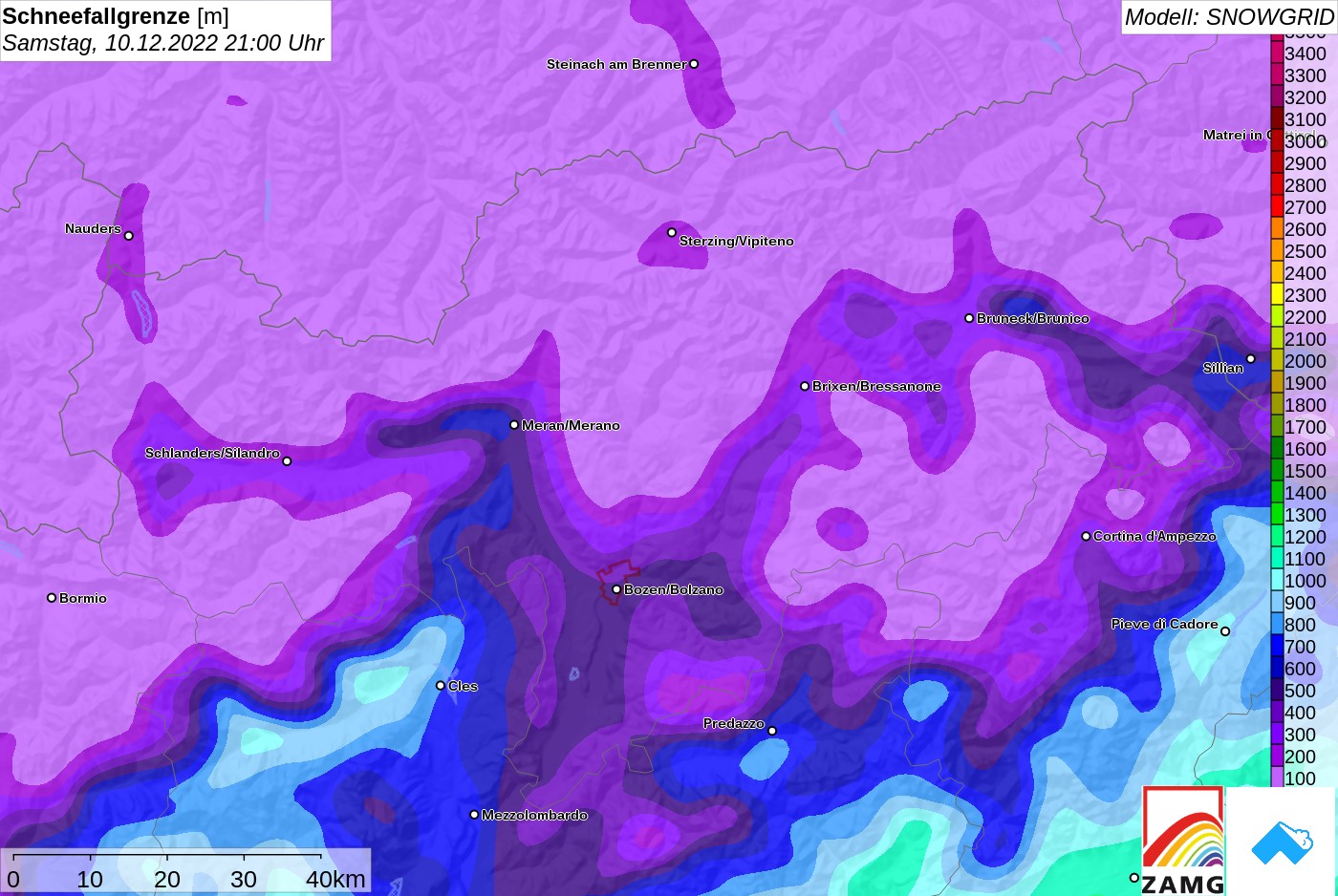The image size is (1338, 896).
Task: Pick the 1200 m legend color swatch
Action: point(1277,537)
